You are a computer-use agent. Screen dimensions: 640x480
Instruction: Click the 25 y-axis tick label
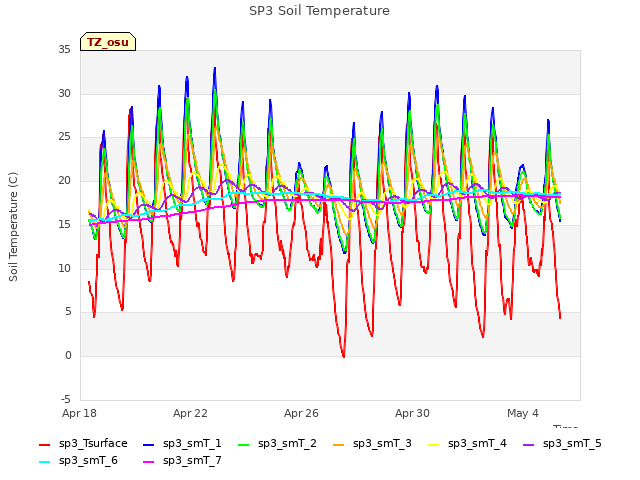coord(64,137)
